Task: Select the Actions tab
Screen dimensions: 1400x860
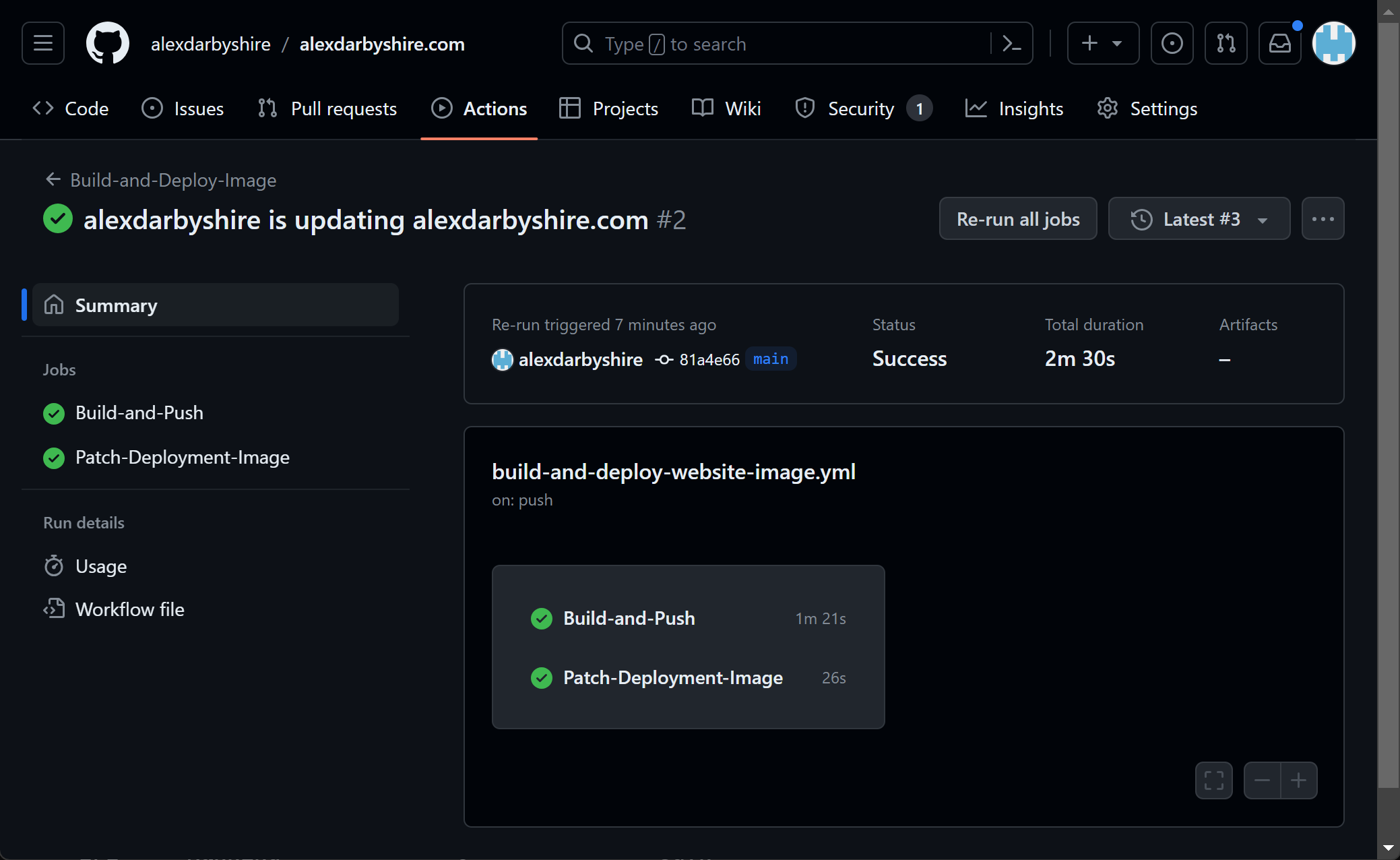Action: point(479,109)
